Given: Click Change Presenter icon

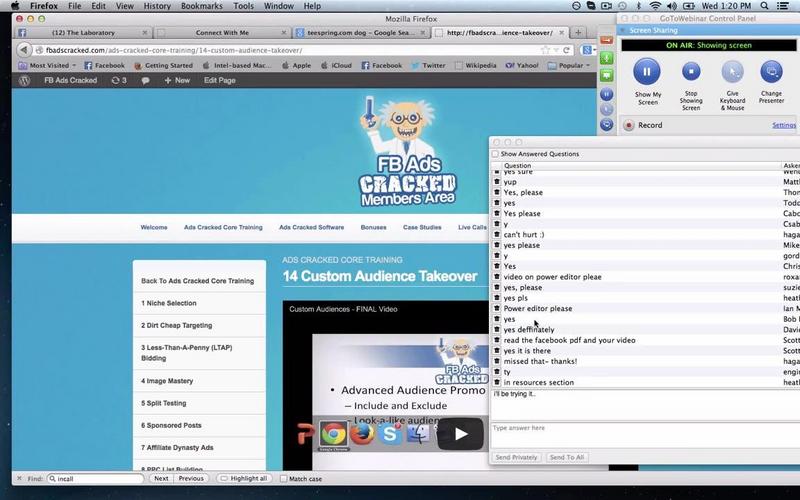Looking at the screenshot, I should [771, 72].
